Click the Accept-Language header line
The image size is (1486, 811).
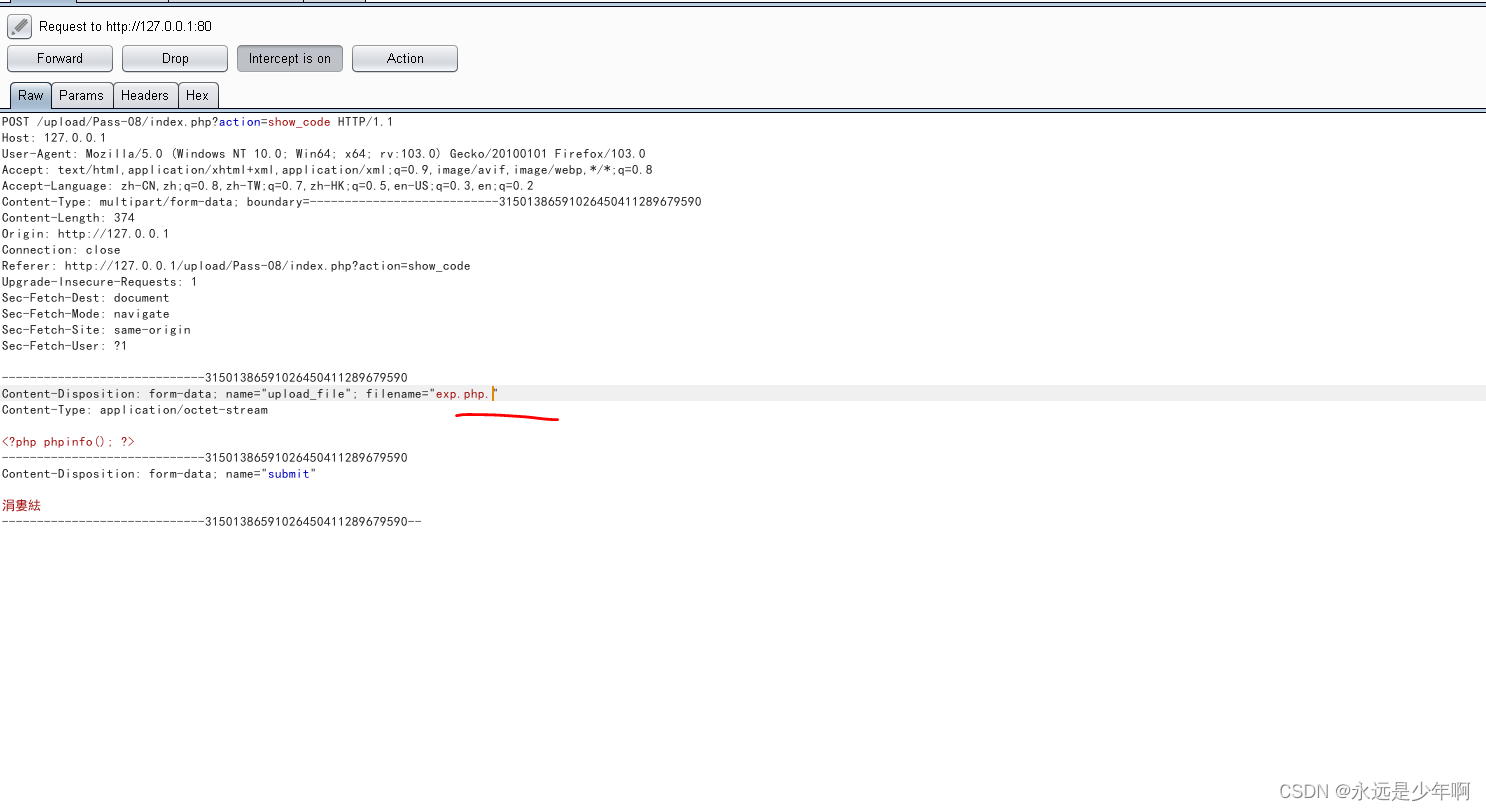[268, 186]
